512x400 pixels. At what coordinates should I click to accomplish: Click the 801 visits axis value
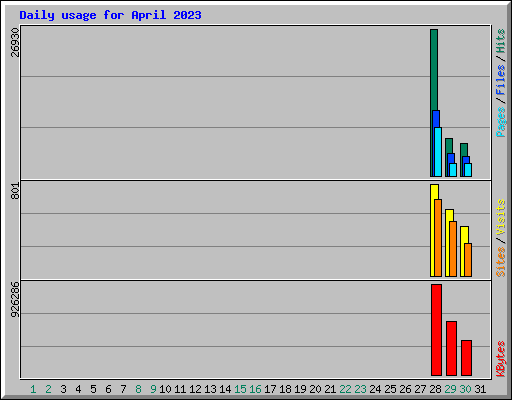15,191
